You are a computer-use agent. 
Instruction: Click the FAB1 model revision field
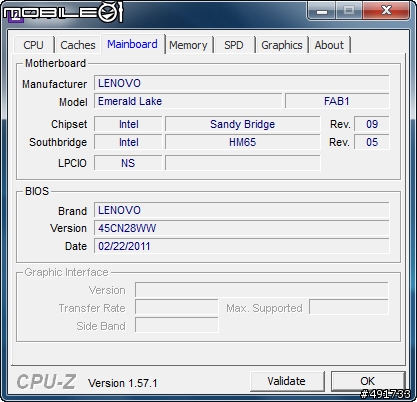[x=337, y=101]
